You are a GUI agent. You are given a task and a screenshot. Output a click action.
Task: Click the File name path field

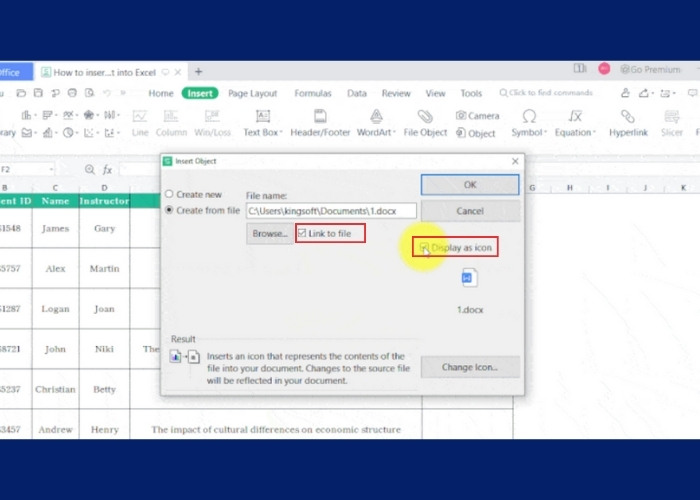pyautogui.click(x=331, y=211)
